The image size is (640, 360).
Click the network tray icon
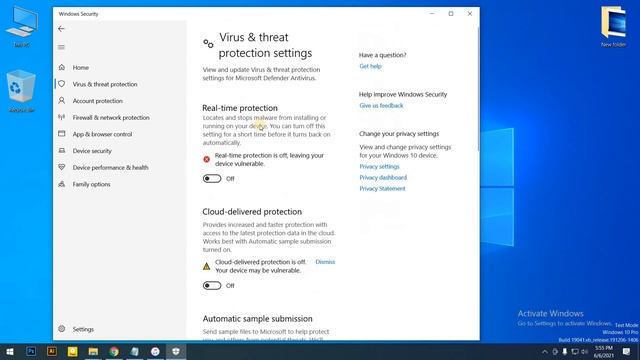[x=575, y=351]
